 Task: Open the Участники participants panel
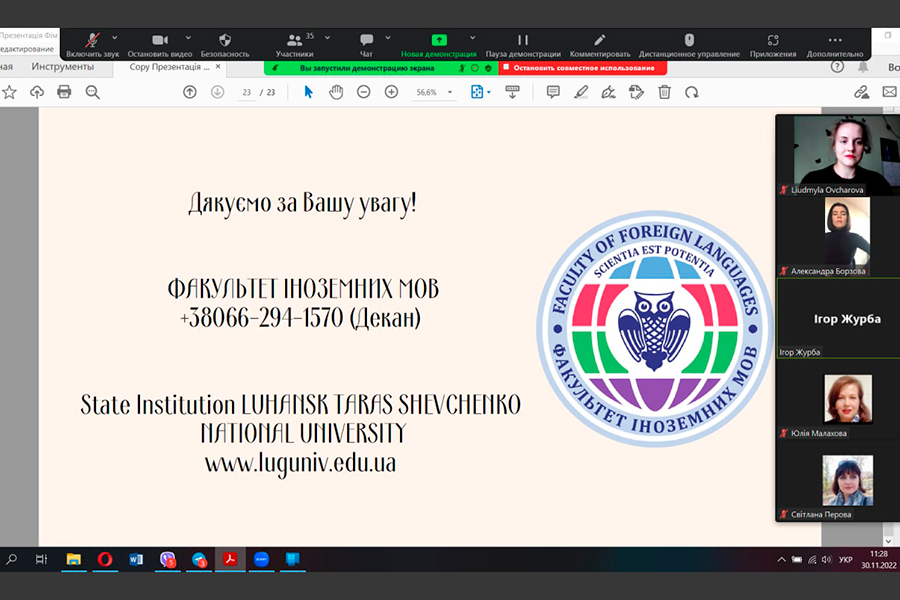pos(294,42)
